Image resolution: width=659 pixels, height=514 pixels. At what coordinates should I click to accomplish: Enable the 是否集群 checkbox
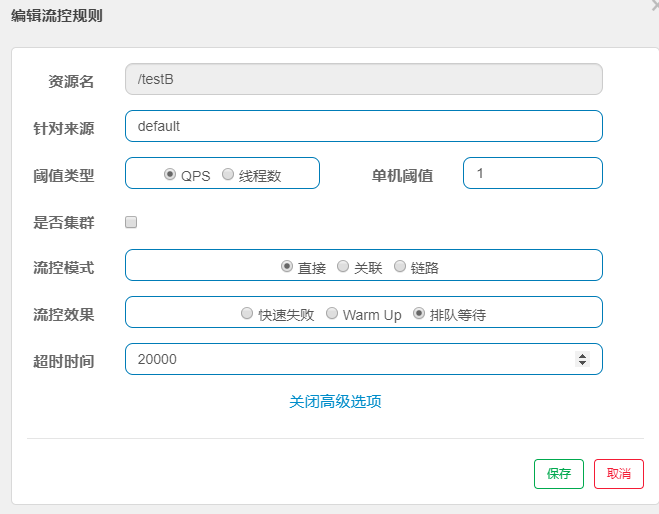coord(131,222)
